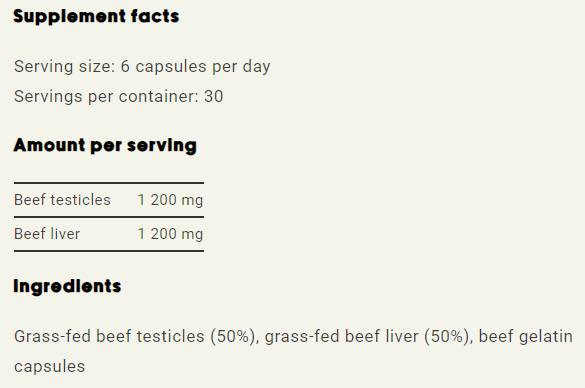Click the word Supplement in the title
The width and height of the screenshot is (585, 388).
tap(69, 17)
